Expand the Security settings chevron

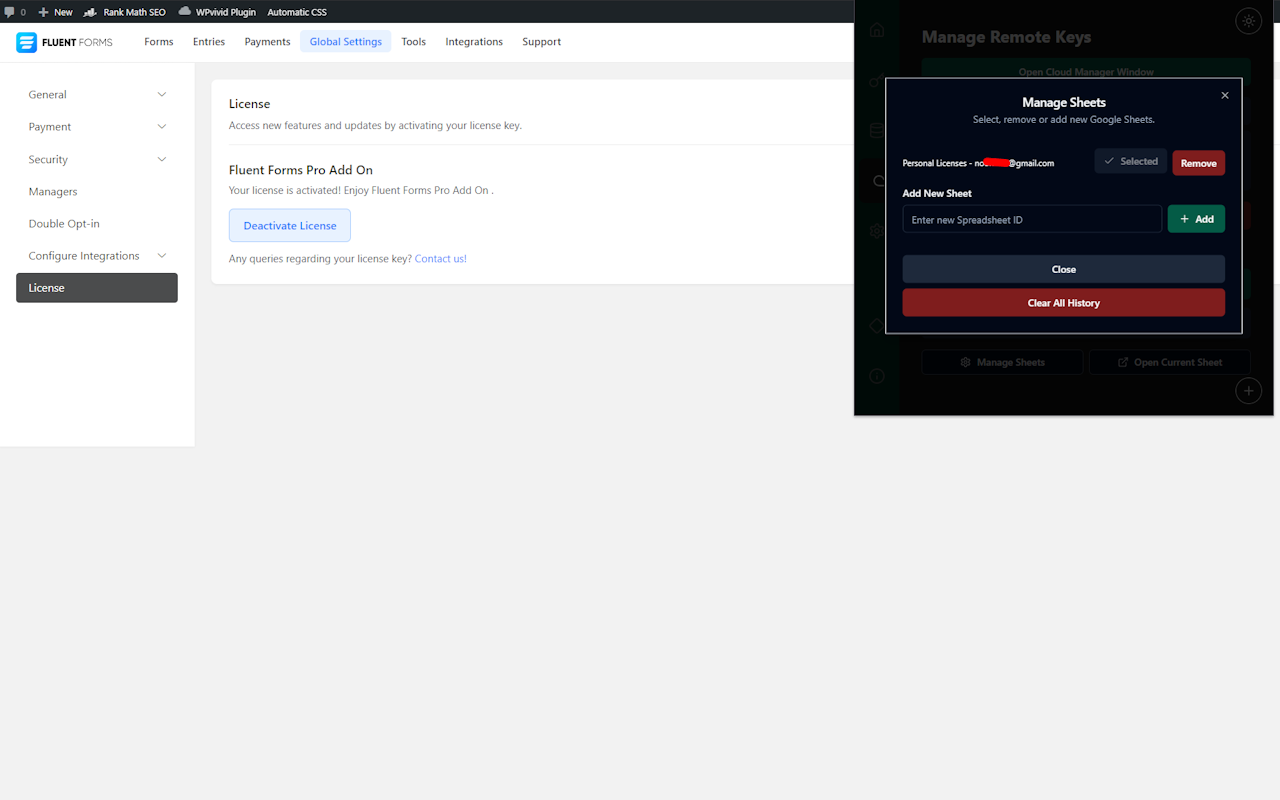pyautogui.click(x=162, y=160)
